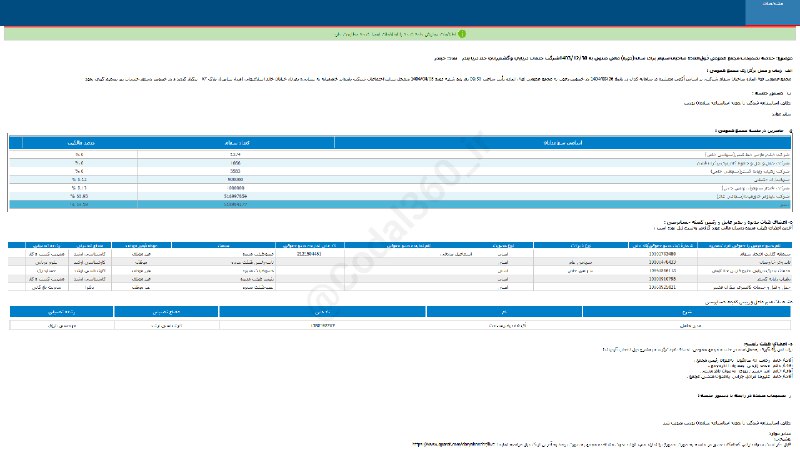Click the shareholder names column header

[x=563, y=143]
